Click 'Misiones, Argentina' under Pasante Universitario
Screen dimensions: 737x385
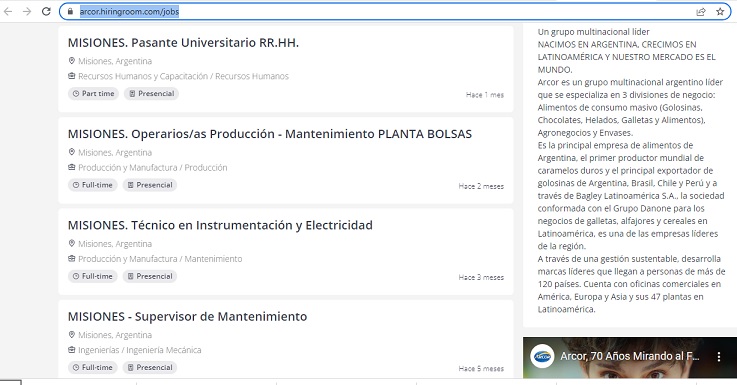click(115, 61)
